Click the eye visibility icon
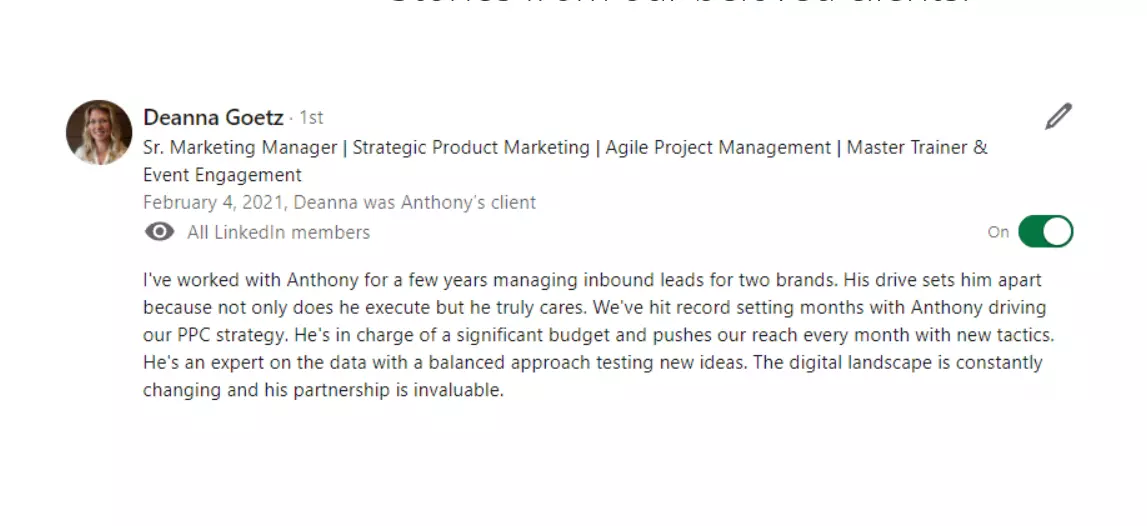The image size is (1147, 526). [159, 232]
